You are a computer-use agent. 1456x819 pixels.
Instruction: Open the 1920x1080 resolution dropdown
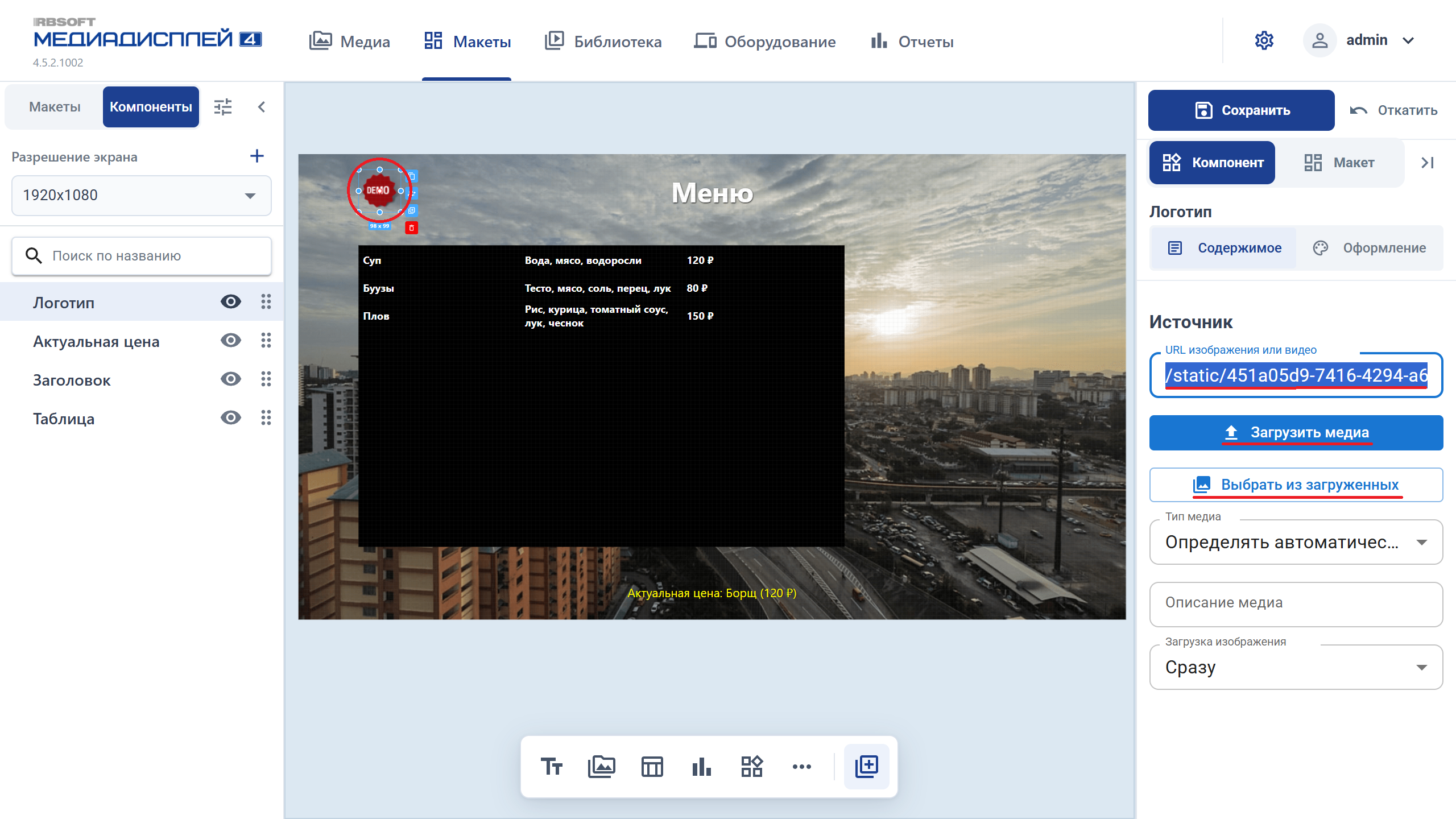pos(141,196)
